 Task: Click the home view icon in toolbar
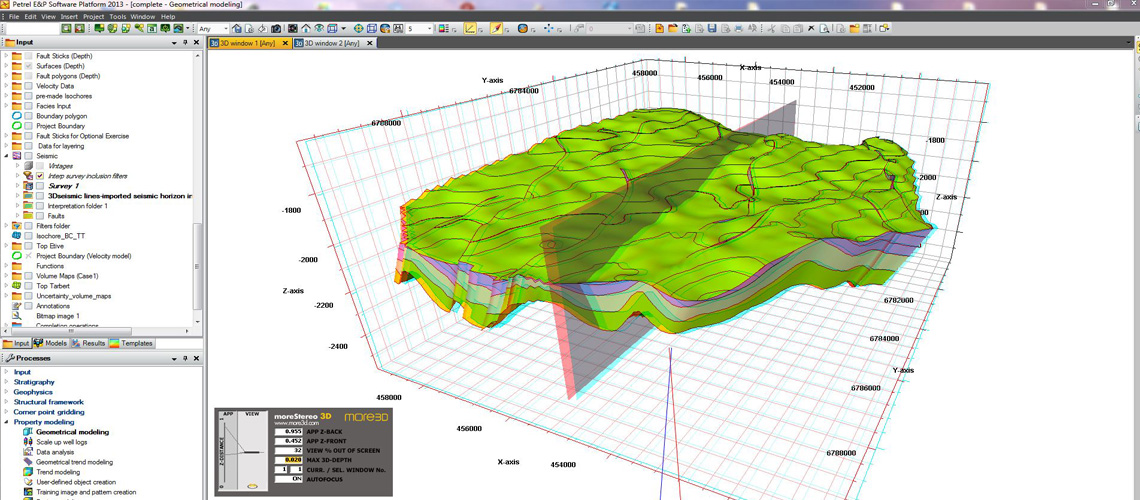click(305, 28)
